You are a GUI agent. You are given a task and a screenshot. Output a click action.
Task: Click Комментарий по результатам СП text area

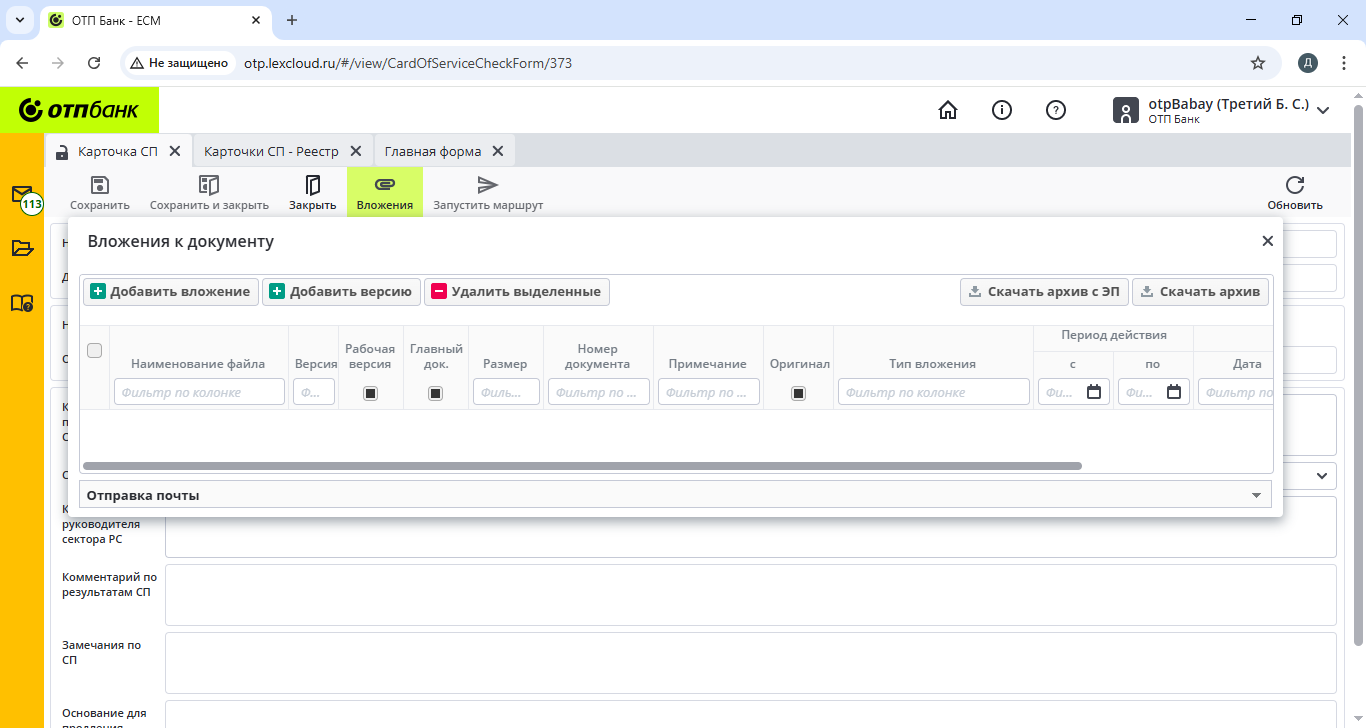[x=751, y=595]
